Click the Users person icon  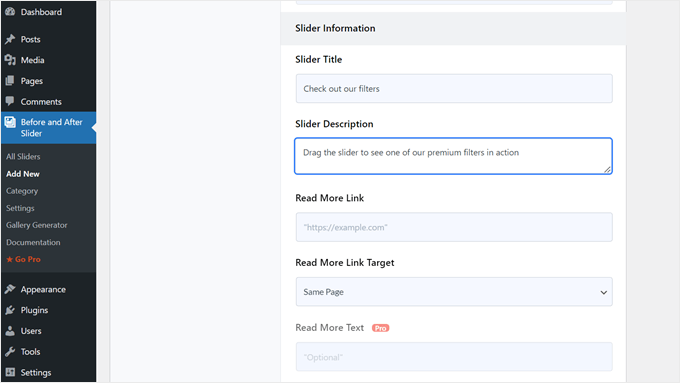tap(10, 331)
